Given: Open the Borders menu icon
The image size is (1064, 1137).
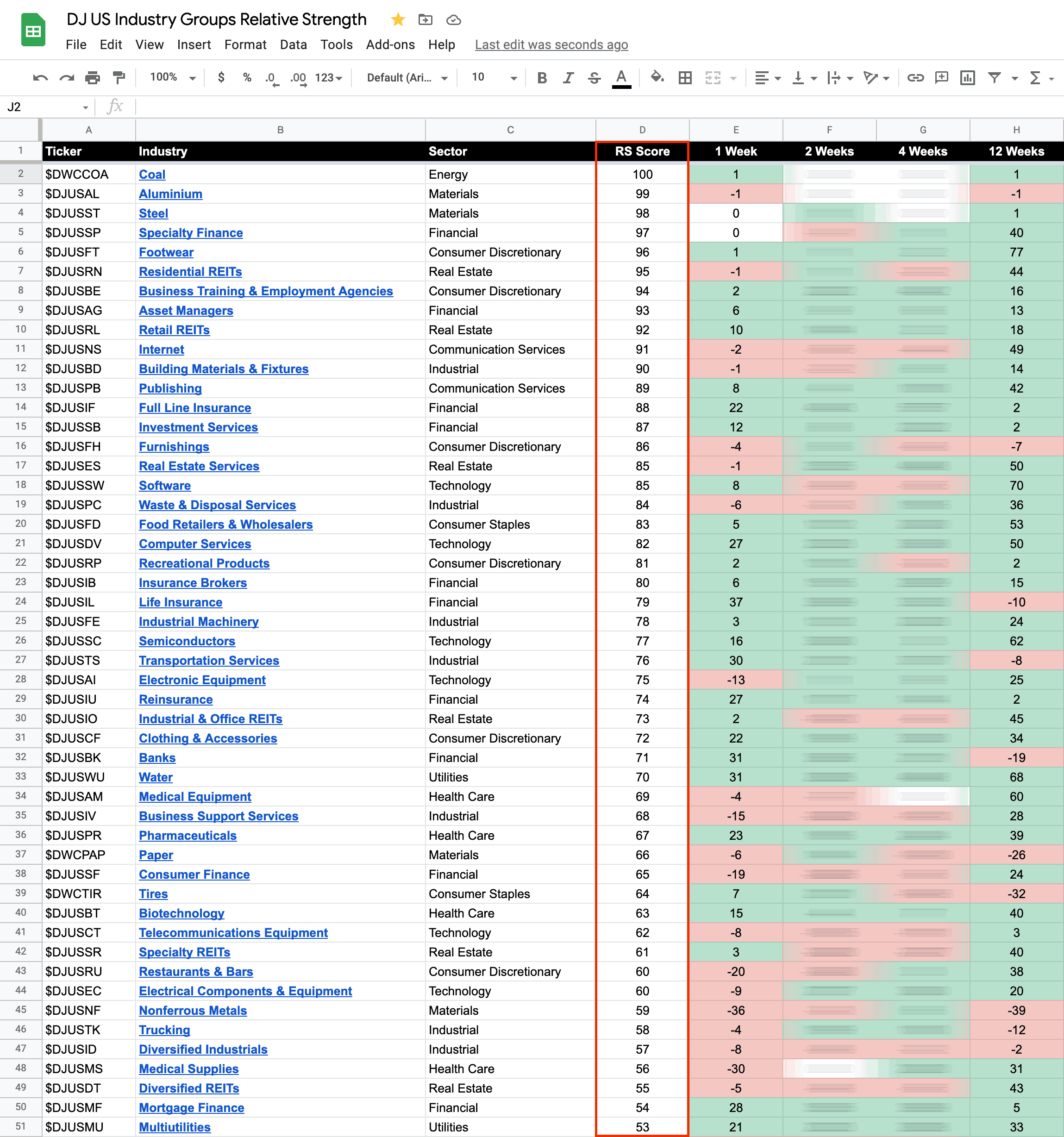Looking at the screenshot, I should (685, 78).
